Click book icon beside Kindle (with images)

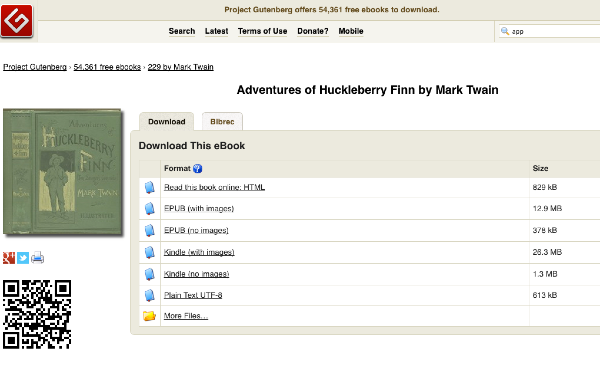(x=150, y=252)
